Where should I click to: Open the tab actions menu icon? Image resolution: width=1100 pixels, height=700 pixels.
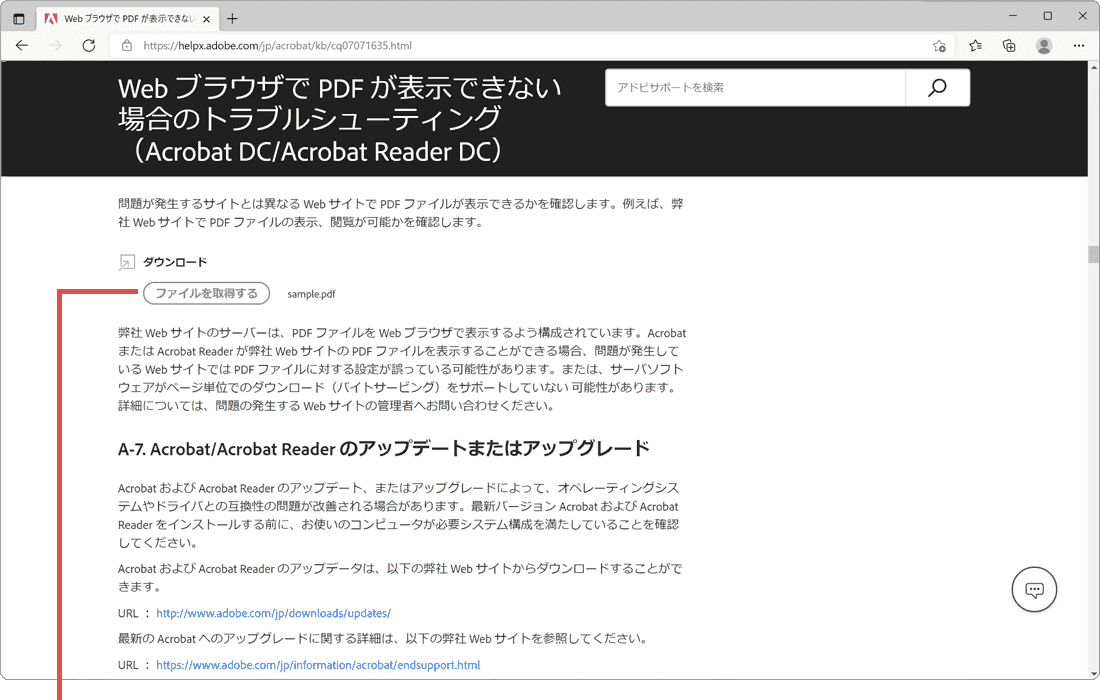pyautogui.click(x=18, y=18)
